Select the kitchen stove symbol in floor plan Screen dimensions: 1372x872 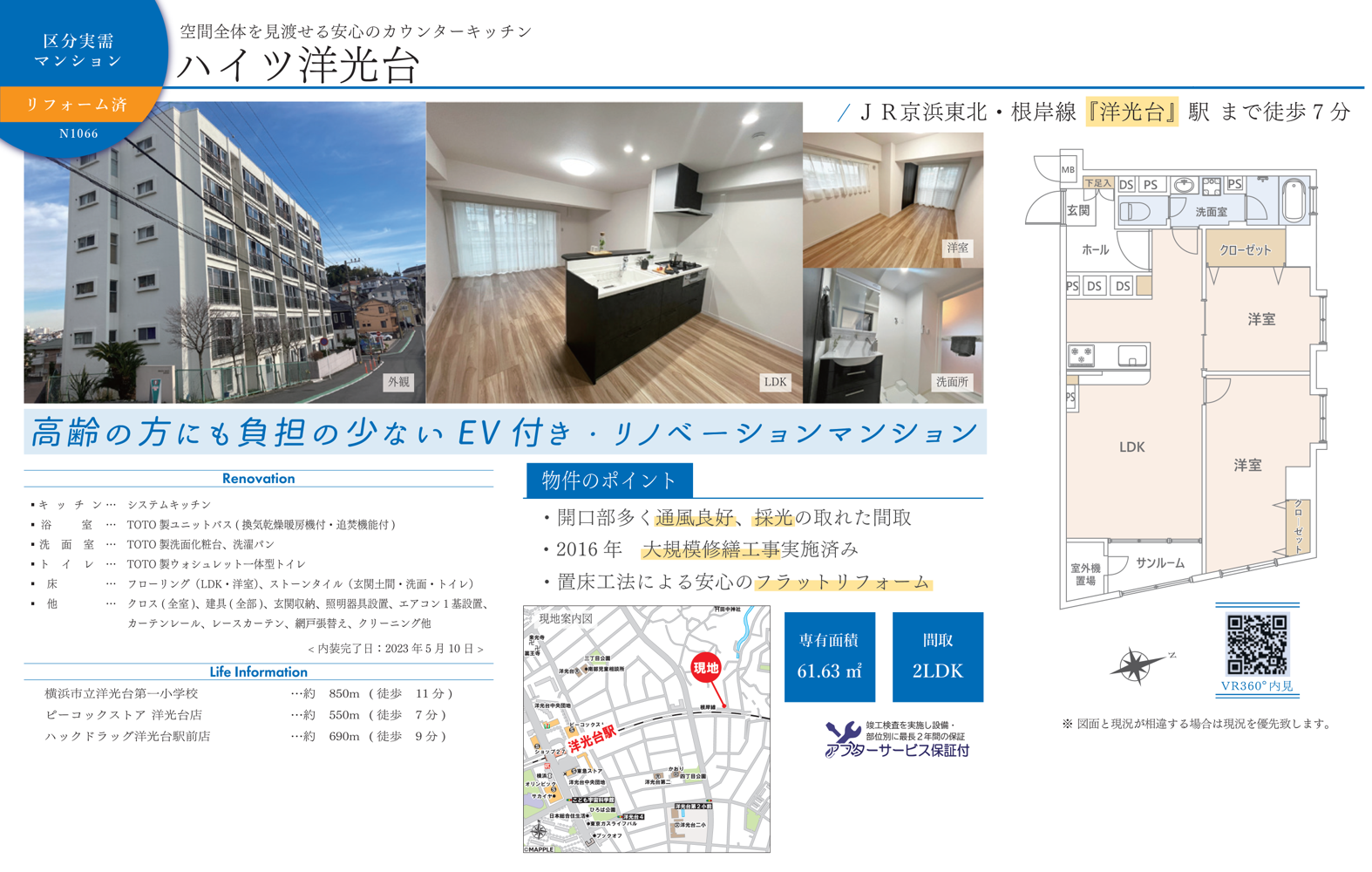point(1082,355)
